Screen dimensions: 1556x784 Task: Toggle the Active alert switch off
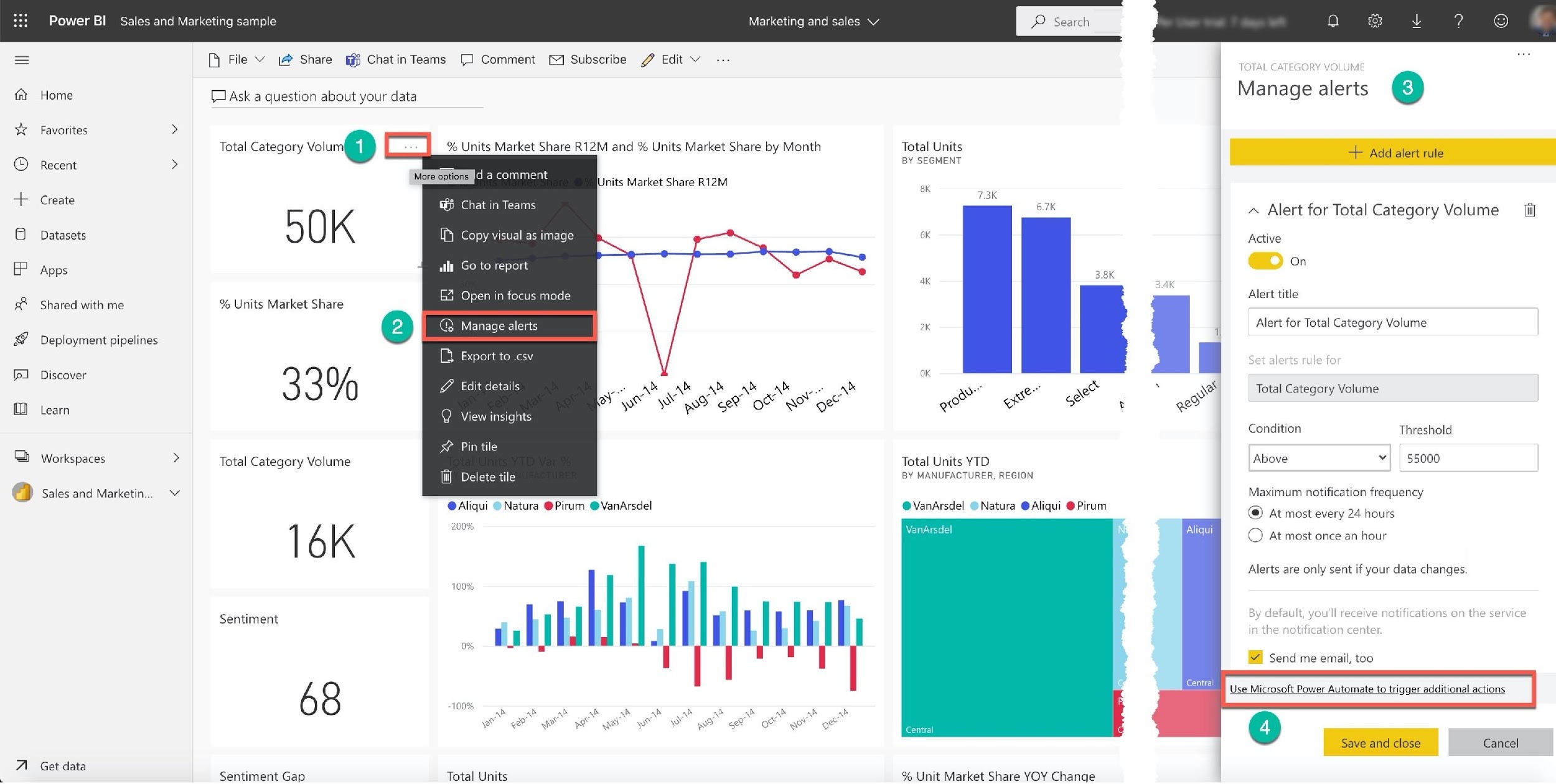tap(1265, 261)
